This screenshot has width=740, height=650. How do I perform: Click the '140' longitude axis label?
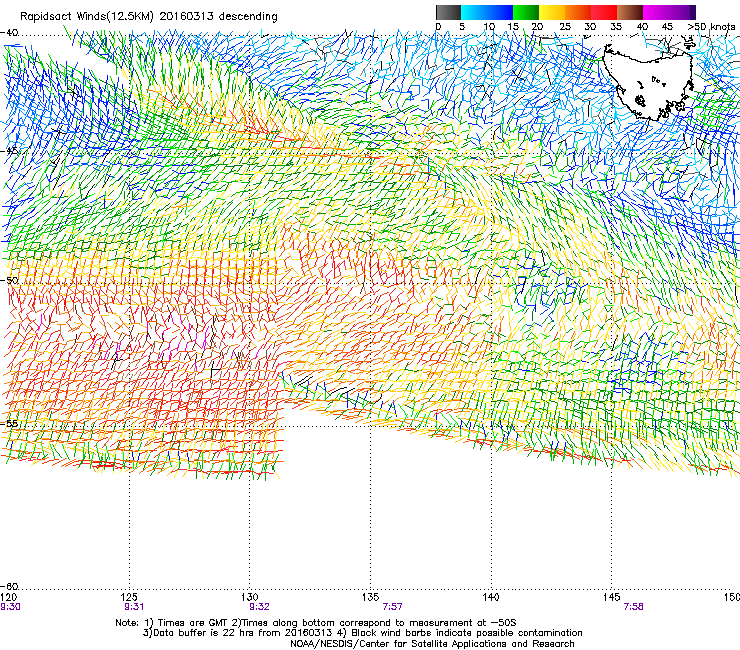(x=491, y=597)
